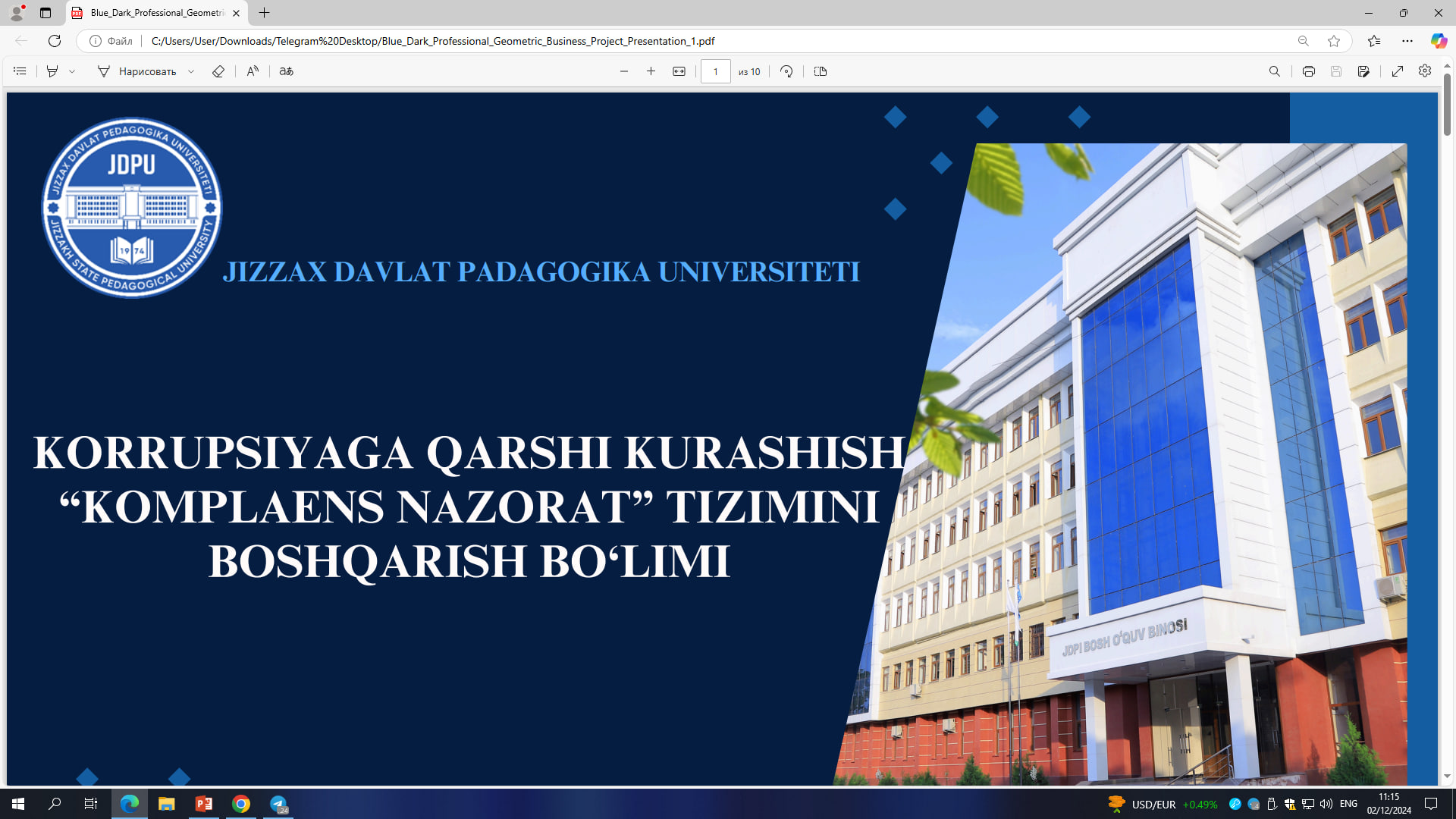Image resolution: width=1456 pixels, height=819 pixels.
Task: Select the eraser tool
Action: (x=218, y=71)
